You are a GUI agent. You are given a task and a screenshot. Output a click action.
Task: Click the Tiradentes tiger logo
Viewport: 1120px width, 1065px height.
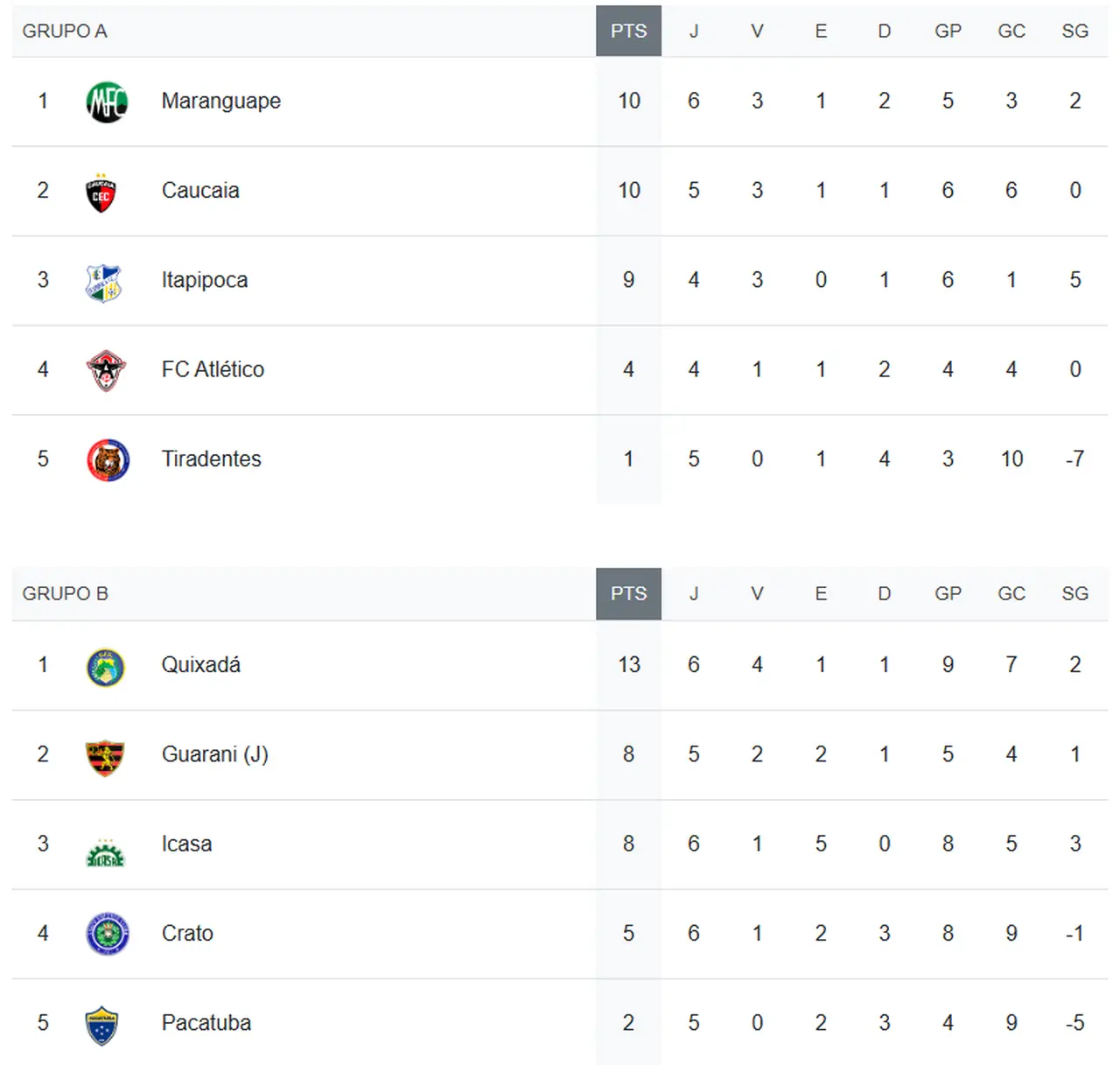pos(108,460)
